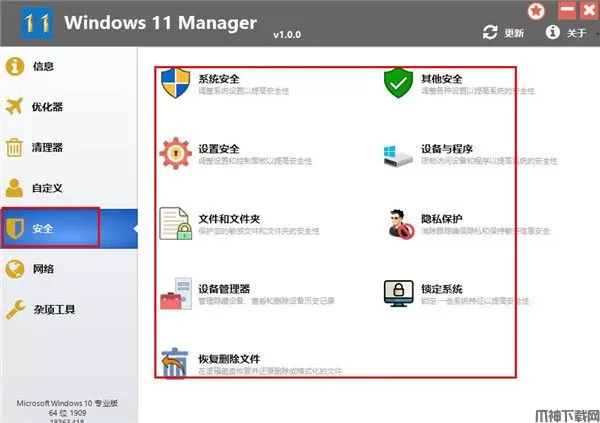The image size is (600, 423).
Task: Click the 设备与程序 title link
Action: pos(447,149)
